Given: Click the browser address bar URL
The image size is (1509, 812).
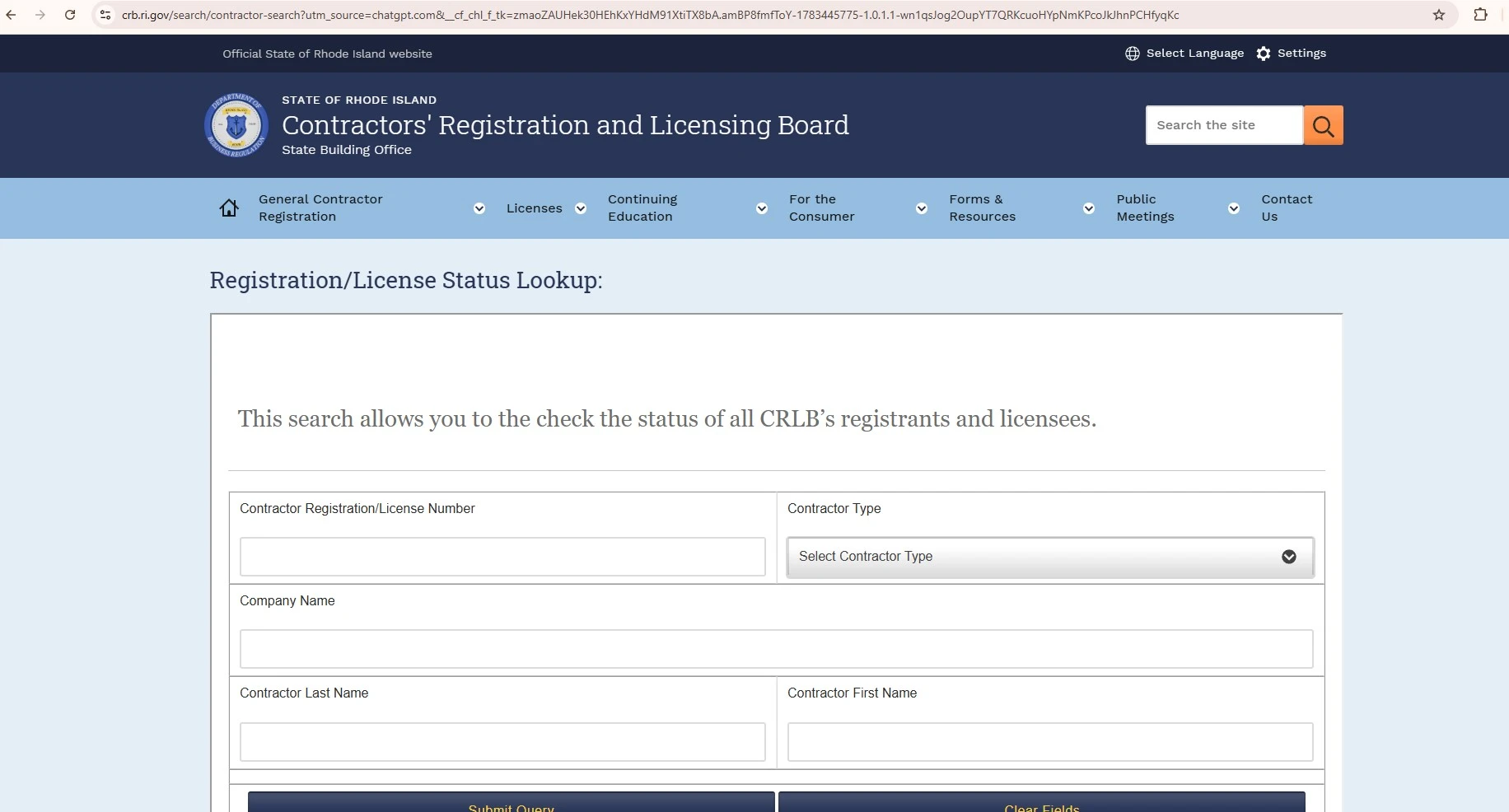Looking at the screenshot, I should [650, 15].
